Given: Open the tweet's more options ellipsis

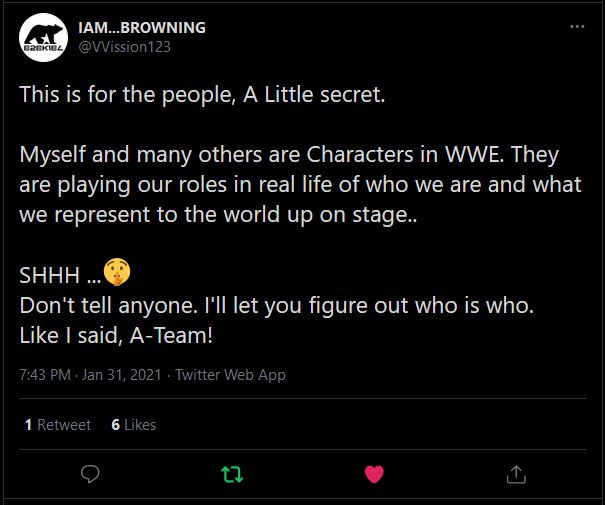Looking at the screenshot, I should pos(576,27).
